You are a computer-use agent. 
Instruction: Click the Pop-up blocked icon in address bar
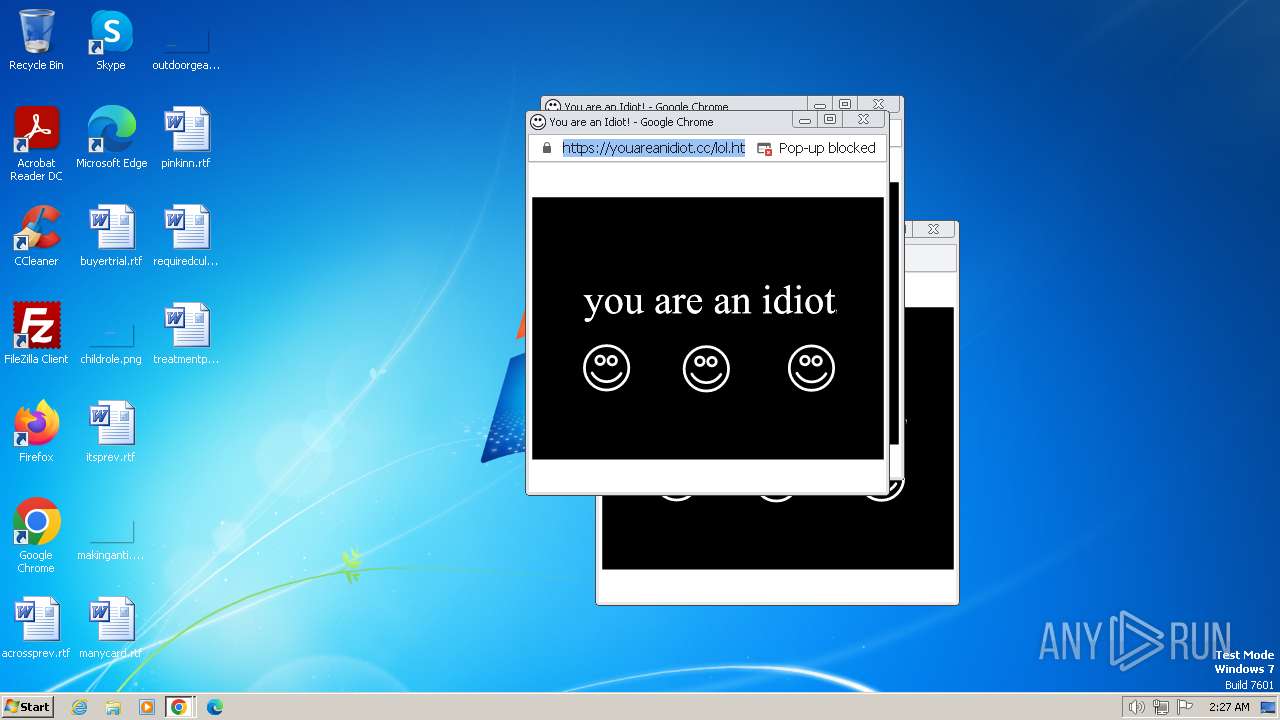764,148
